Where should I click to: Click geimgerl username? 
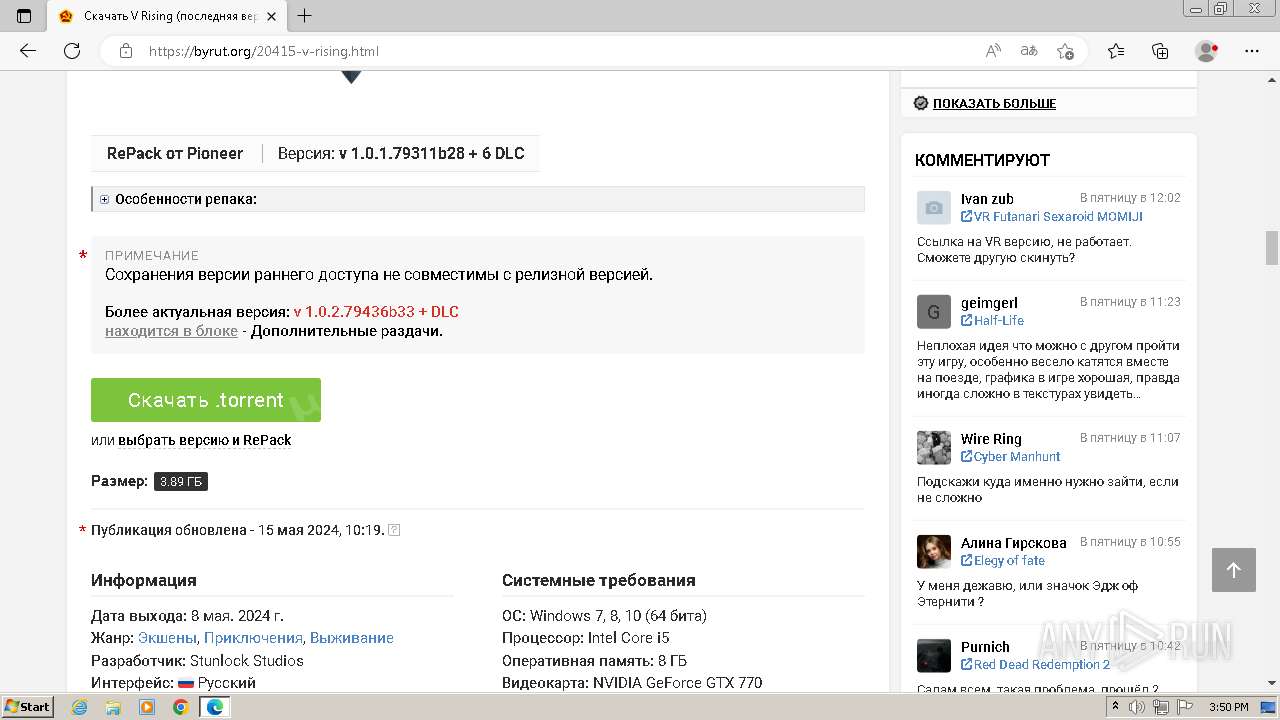pyautogui.click(x=989, y=302)
